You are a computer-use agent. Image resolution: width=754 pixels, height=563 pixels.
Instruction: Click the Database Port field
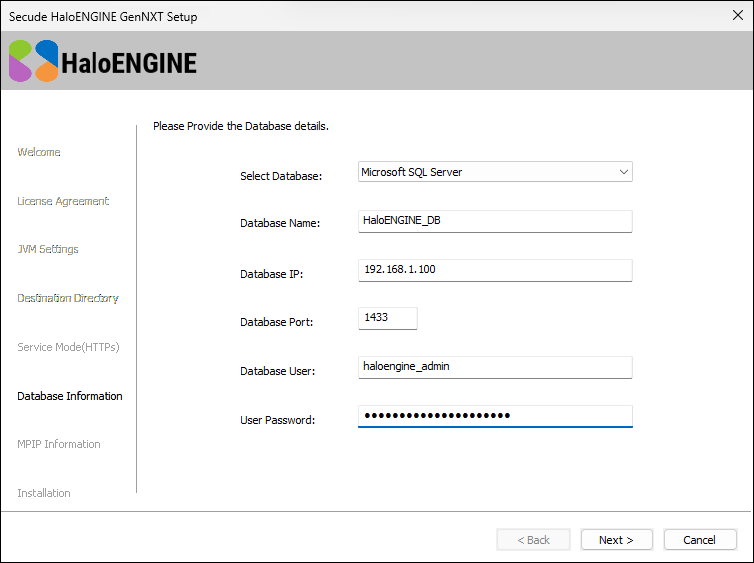coord(388,318)
